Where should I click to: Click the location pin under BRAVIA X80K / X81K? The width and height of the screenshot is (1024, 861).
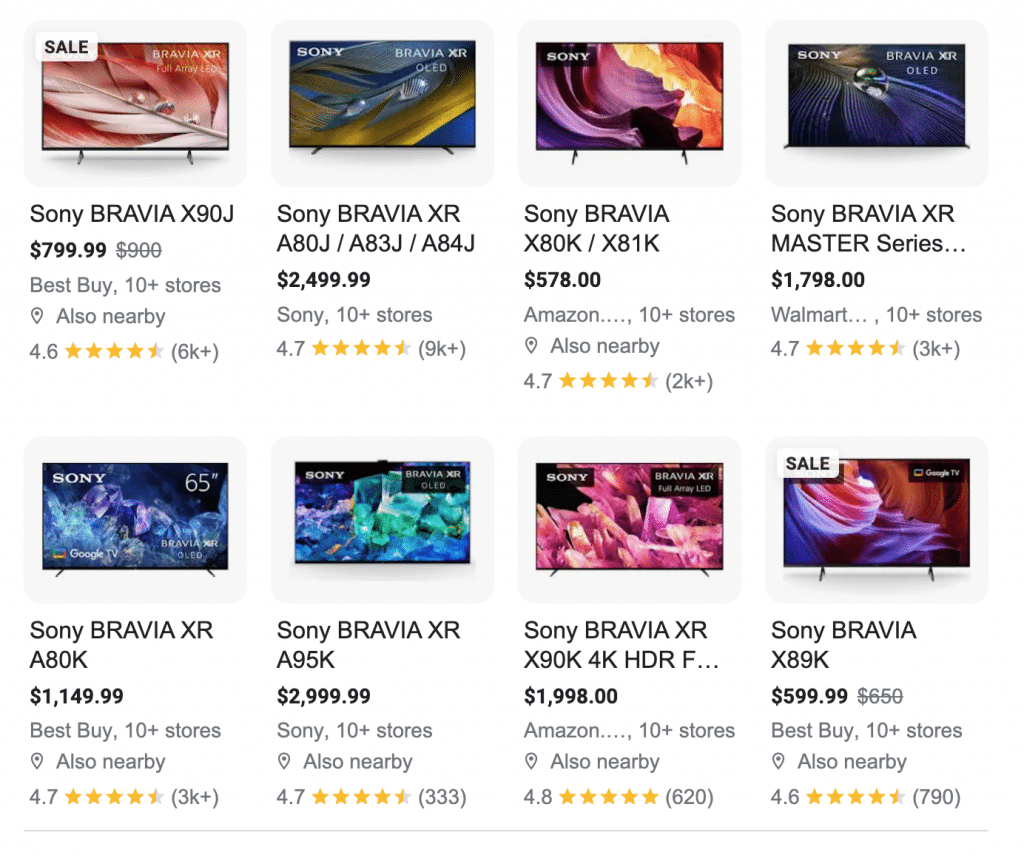(x=532, y=346)
